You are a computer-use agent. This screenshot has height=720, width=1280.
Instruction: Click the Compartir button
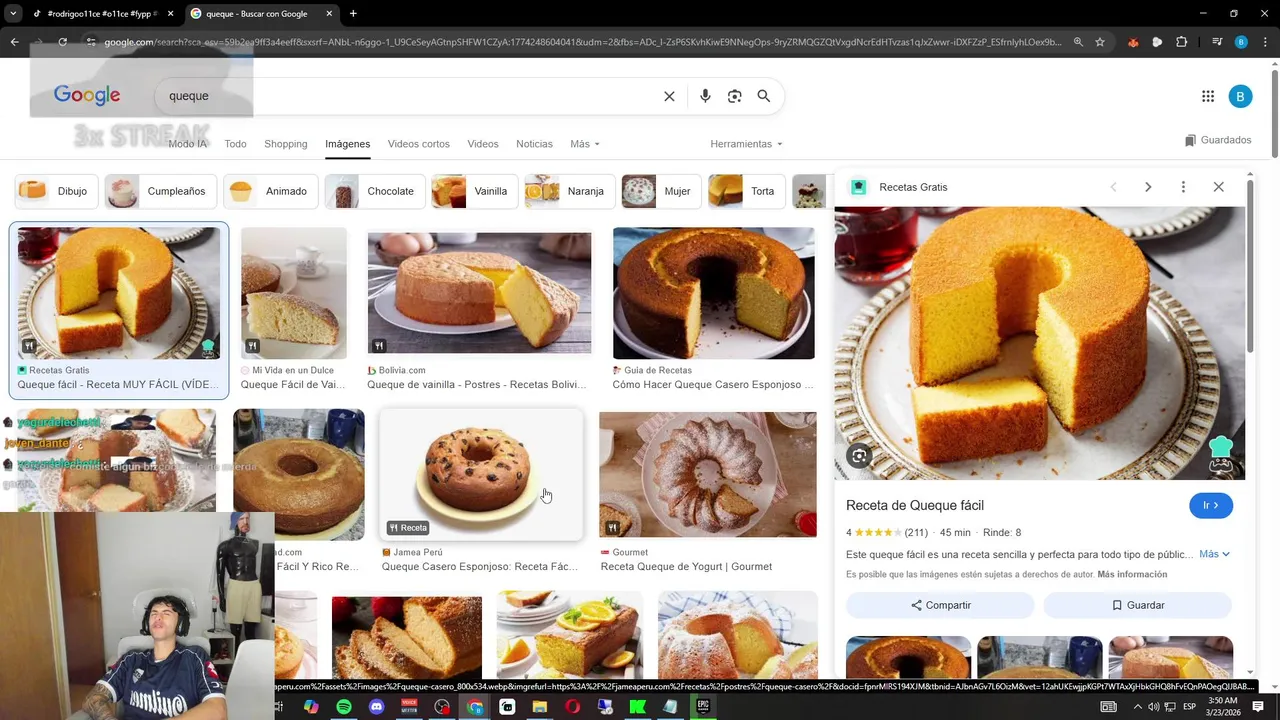coord(940,605)
